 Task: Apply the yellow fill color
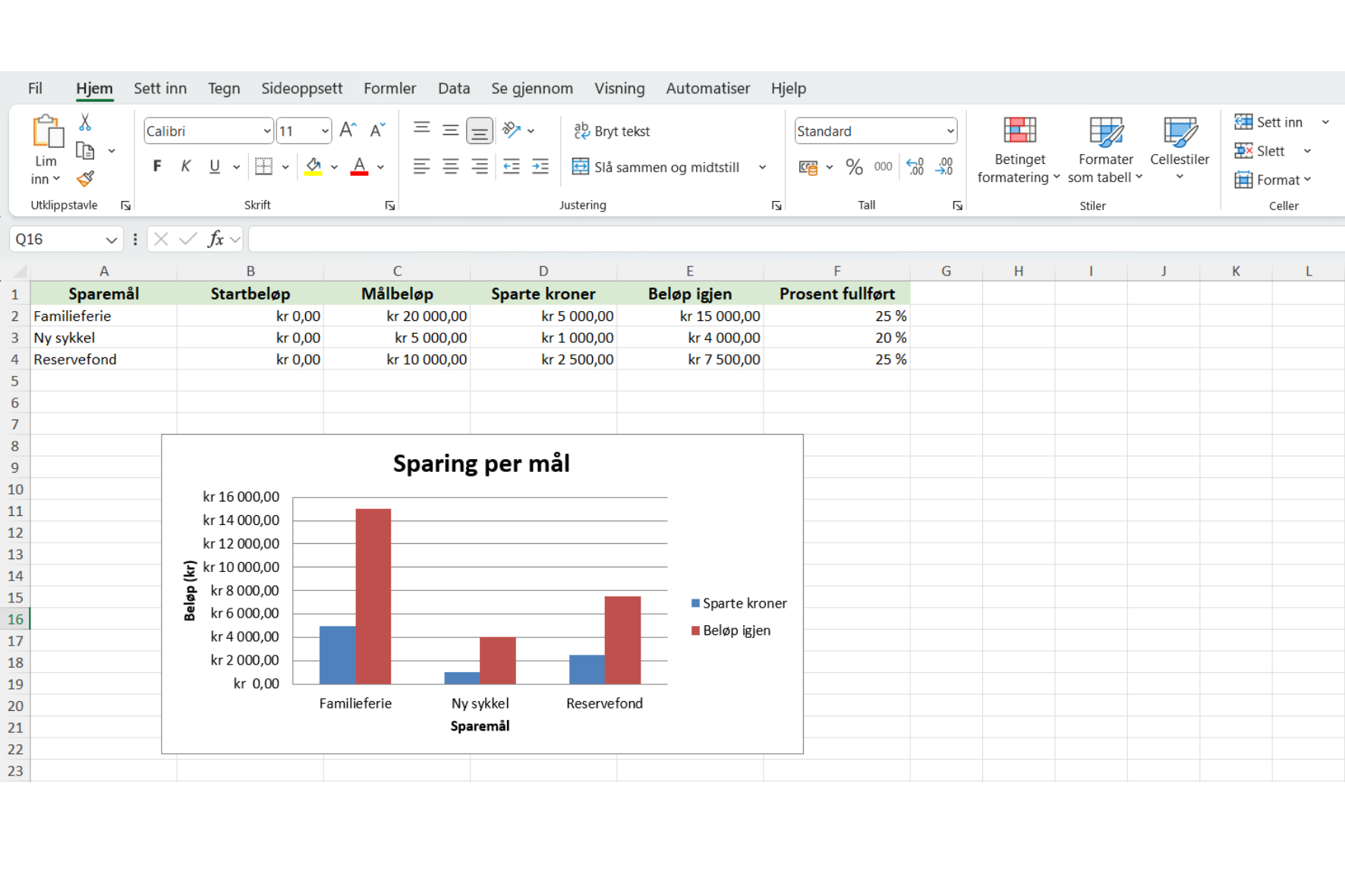(313, 167)
